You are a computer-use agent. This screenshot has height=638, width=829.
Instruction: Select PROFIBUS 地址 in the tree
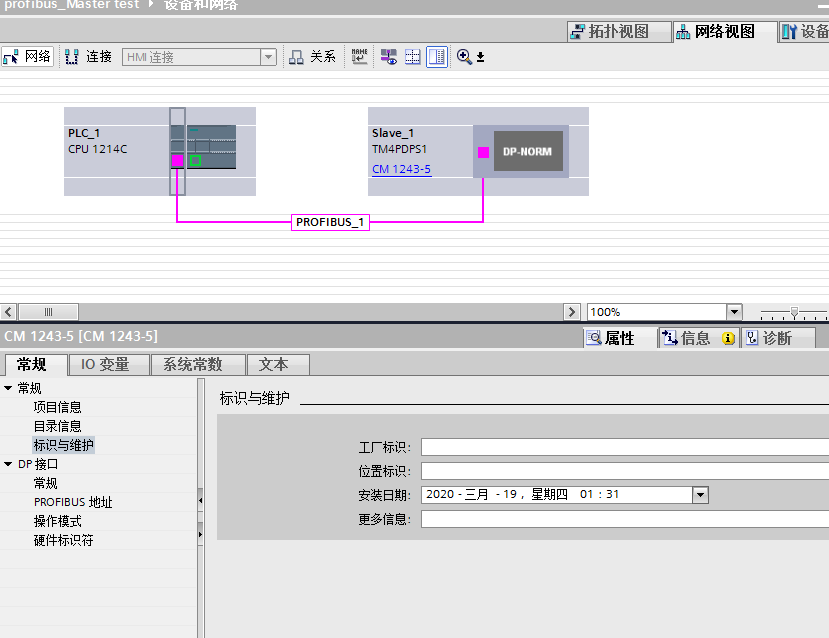tap(73, 502)
